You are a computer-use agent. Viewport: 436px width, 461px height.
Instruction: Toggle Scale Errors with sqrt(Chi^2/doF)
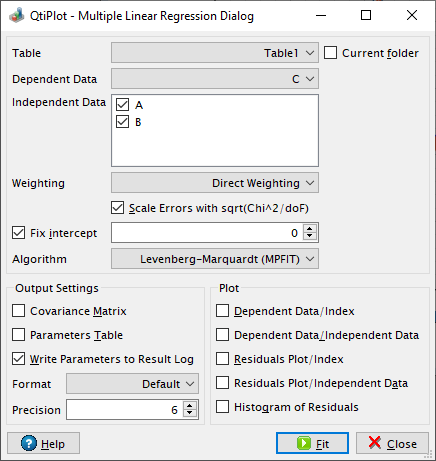[117, 208]
